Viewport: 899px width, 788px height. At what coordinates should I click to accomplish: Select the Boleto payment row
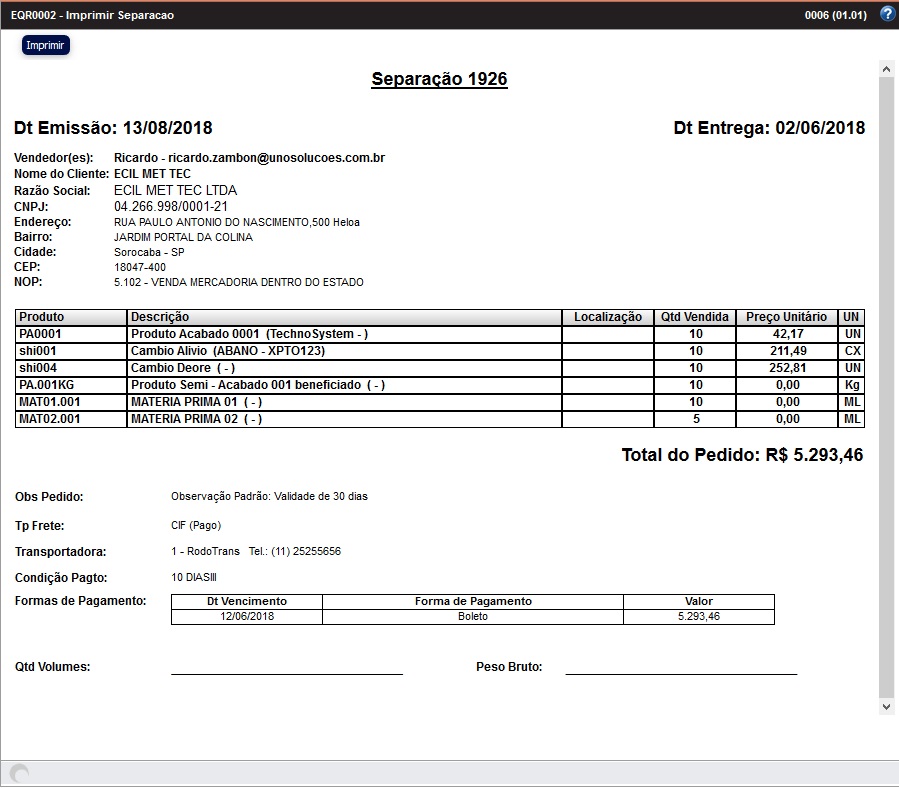tap(470, 617)
